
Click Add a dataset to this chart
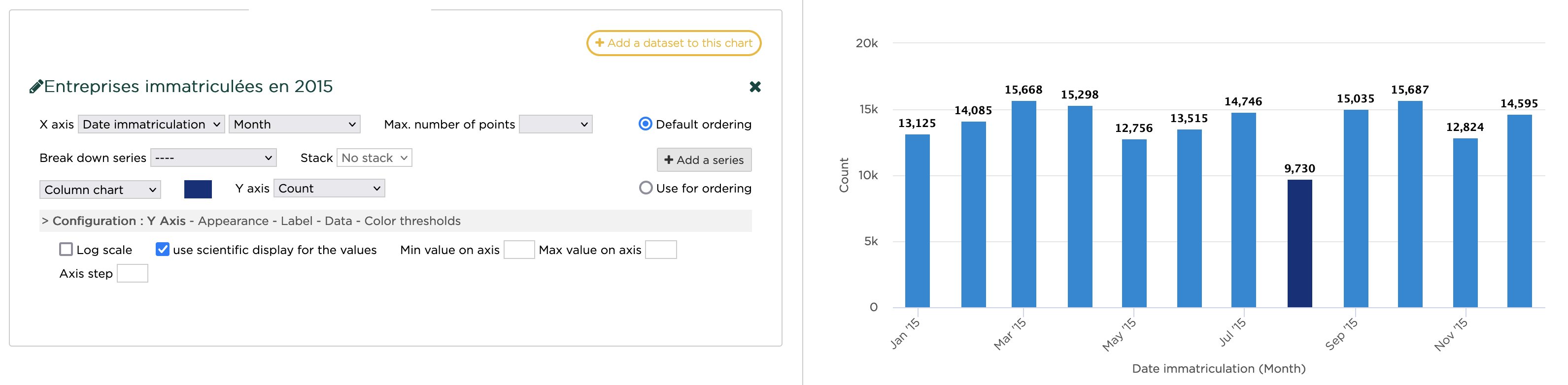point(673,43)
